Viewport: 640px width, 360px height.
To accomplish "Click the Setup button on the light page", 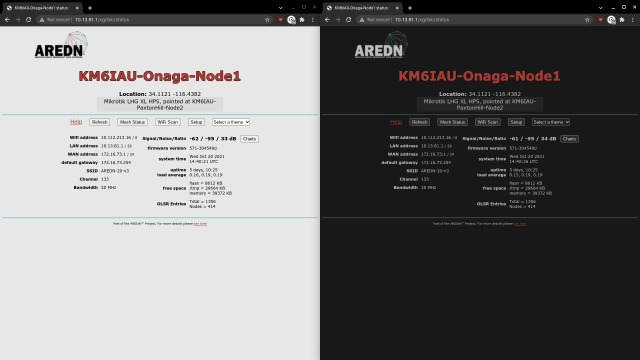I will click(196, 122).
